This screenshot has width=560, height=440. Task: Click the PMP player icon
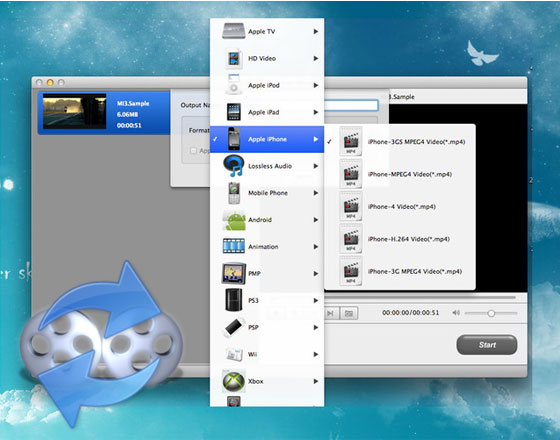234,273
